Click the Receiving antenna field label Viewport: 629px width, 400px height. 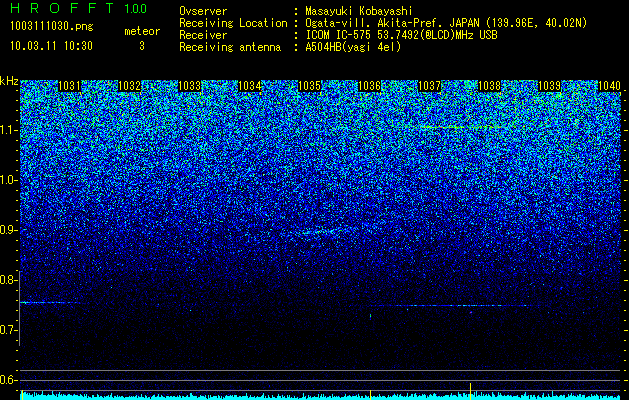click(230, 47)
